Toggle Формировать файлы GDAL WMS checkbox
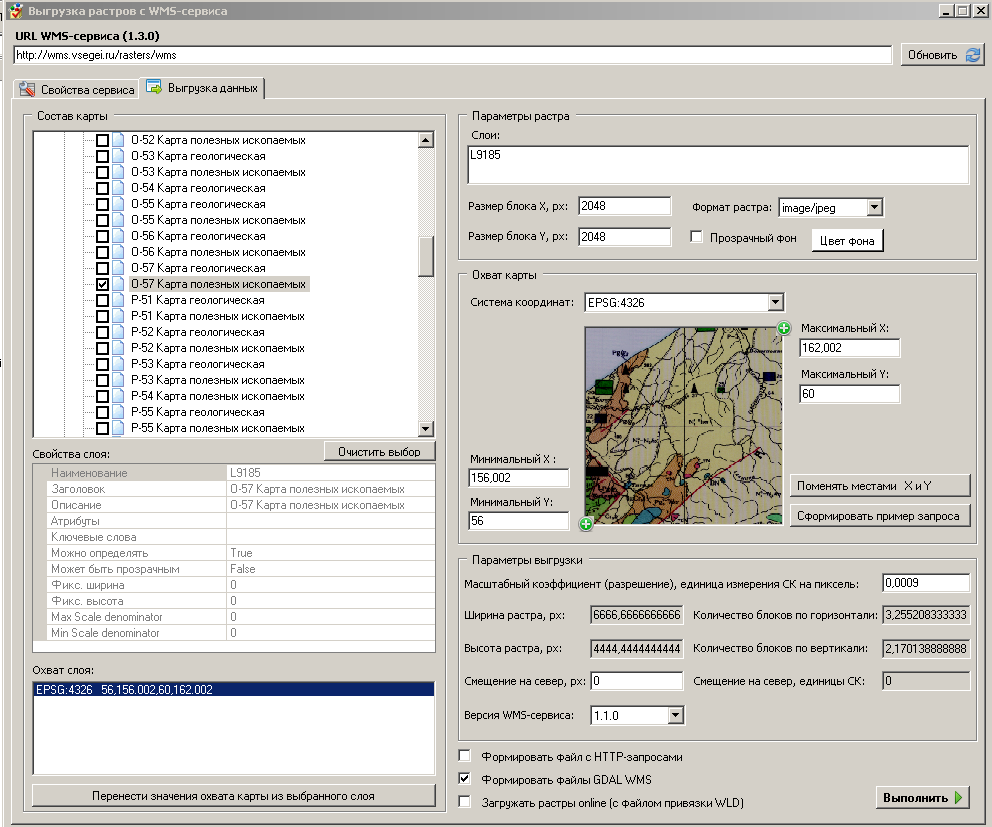 (464, 778)
